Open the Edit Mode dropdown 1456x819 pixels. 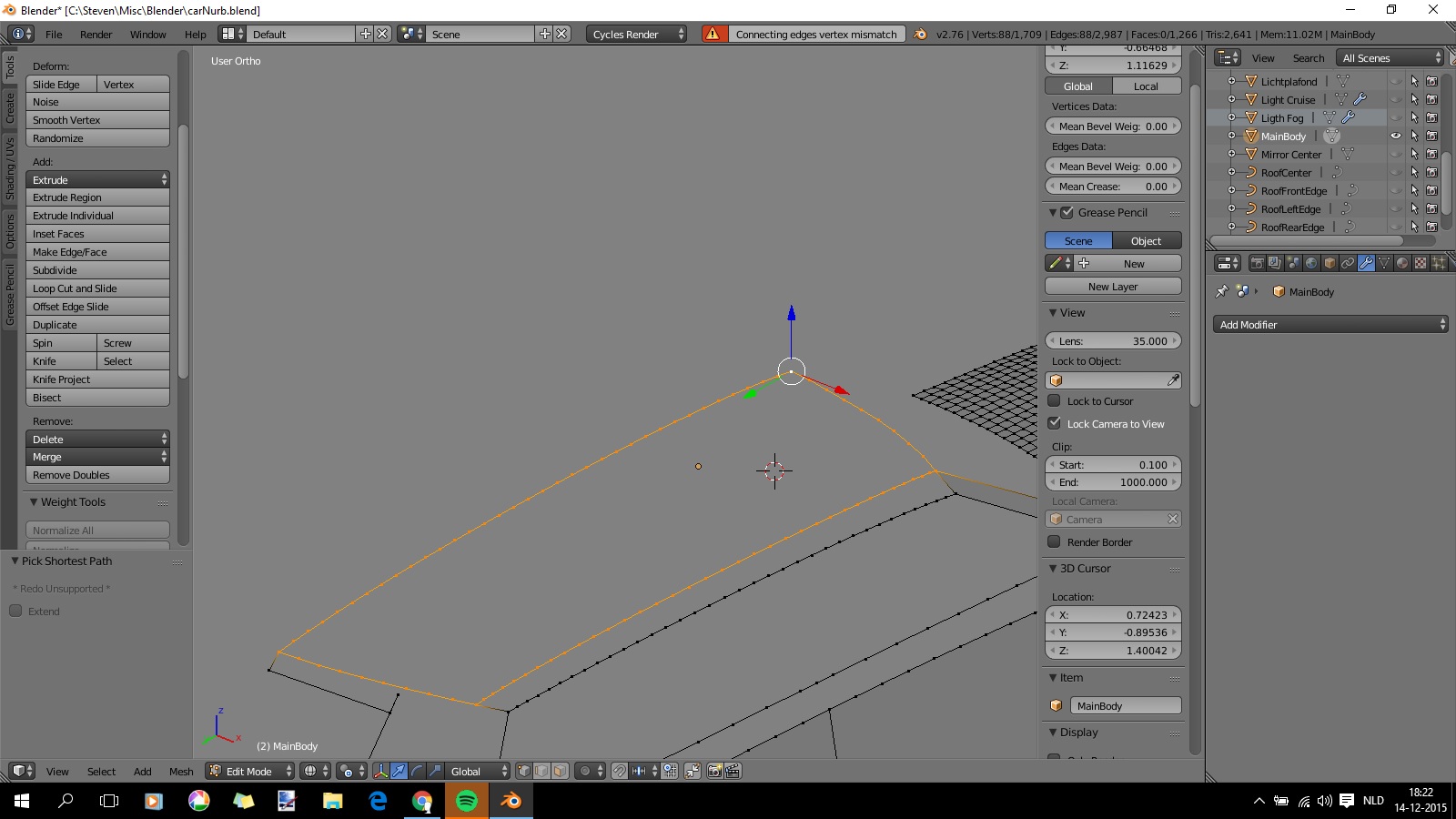248,771
